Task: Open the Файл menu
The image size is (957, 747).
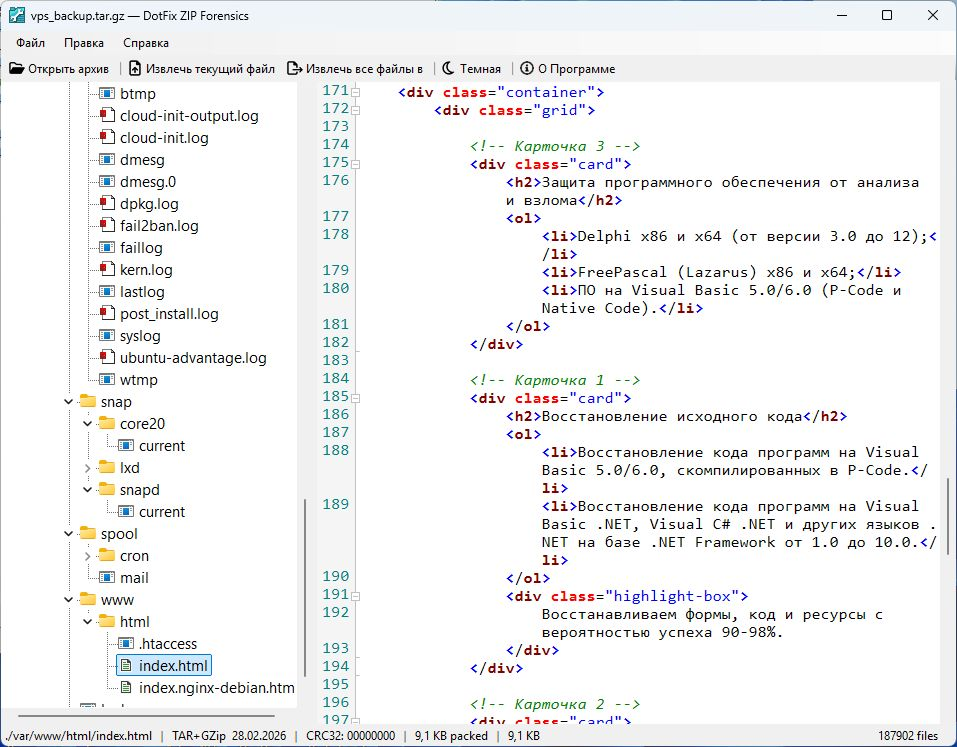Action: 31,43
